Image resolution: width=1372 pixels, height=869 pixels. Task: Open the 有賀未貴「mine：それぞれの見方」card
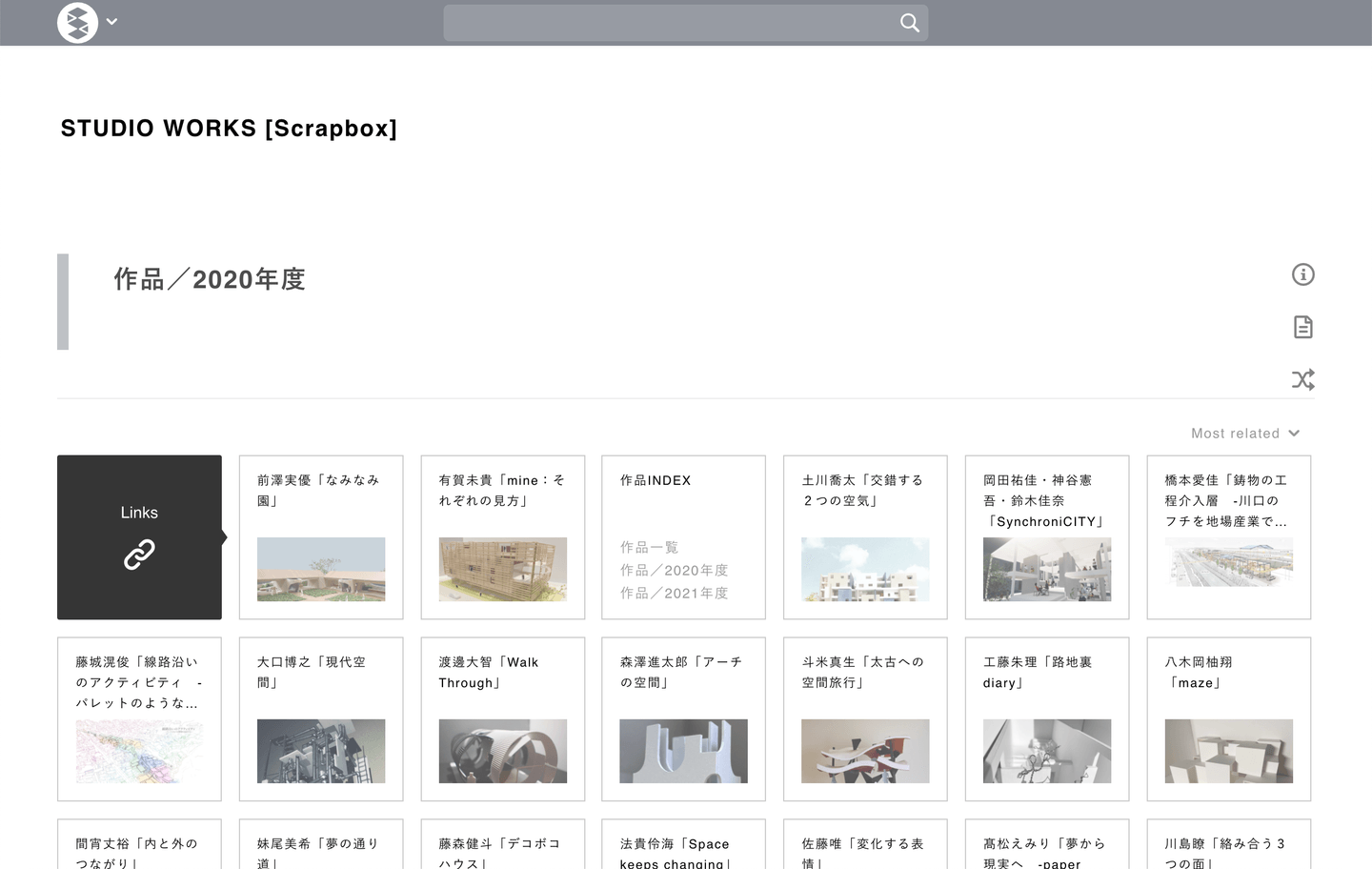point(503,537)
